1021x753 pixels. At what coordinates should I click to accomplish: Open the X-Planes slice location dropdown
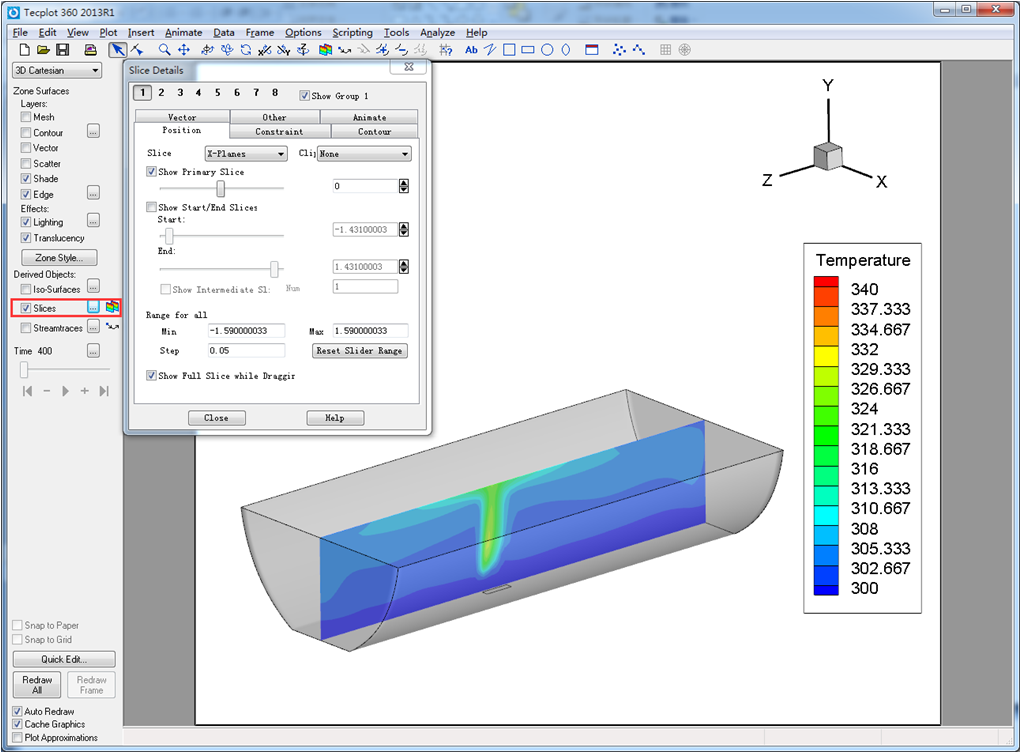[246, 154]
